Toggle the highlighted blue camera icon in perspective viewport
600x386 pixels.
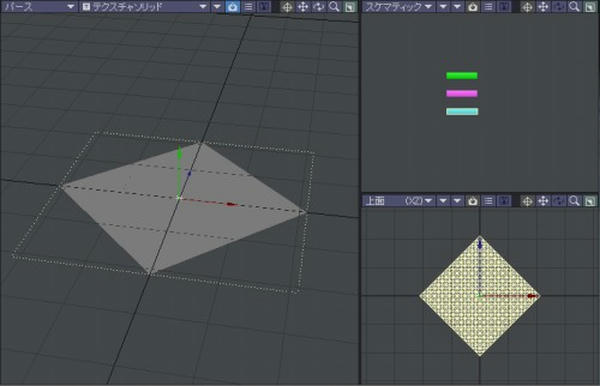233,7
